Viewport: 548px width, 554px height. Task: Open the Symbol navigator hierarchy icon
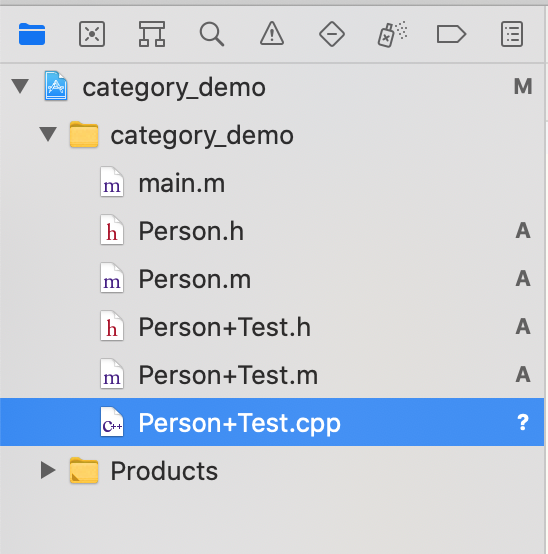[x=152, y=34]
